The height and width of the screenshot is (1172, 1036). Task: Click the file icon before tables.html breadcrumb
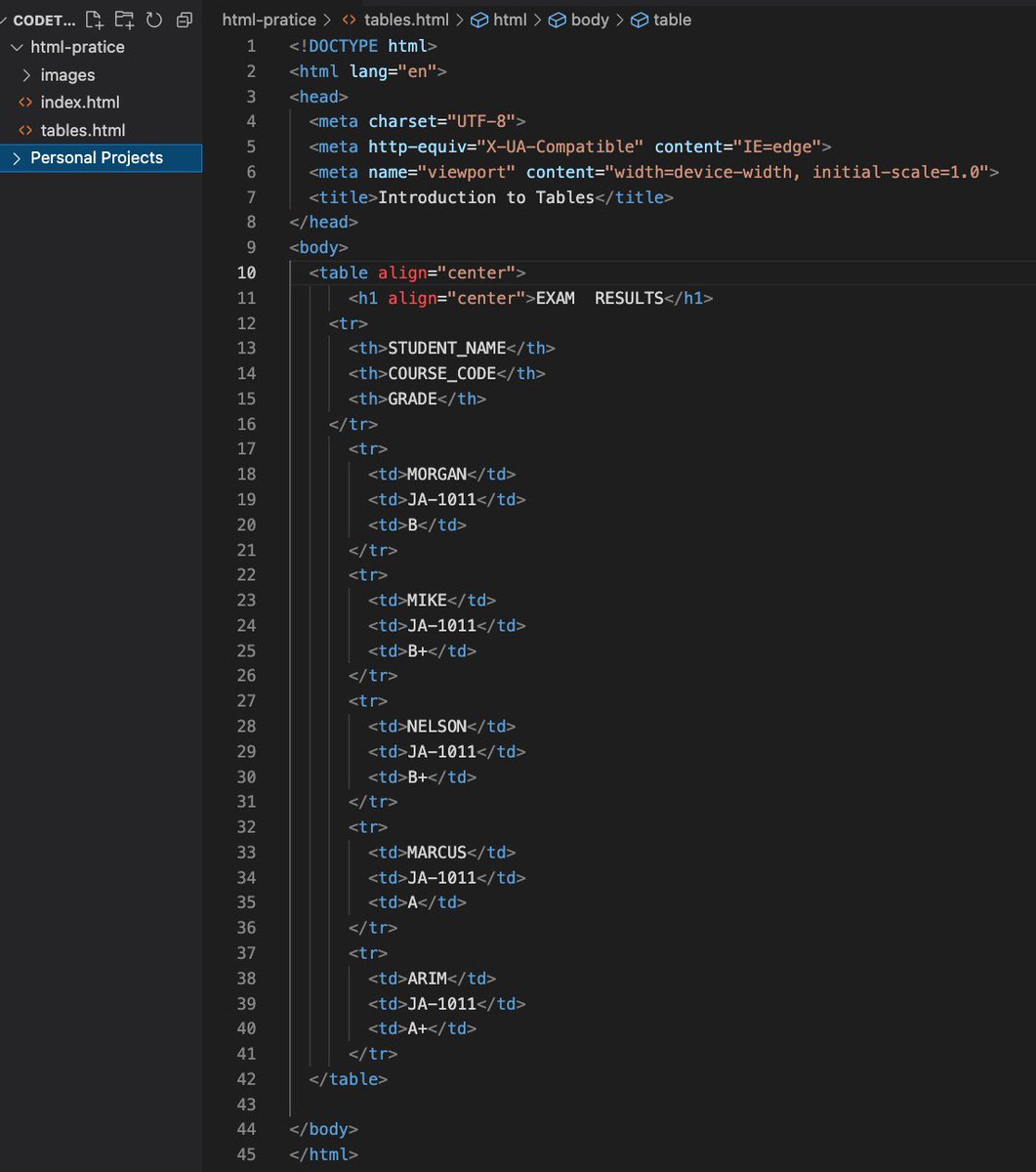point(349,20)
